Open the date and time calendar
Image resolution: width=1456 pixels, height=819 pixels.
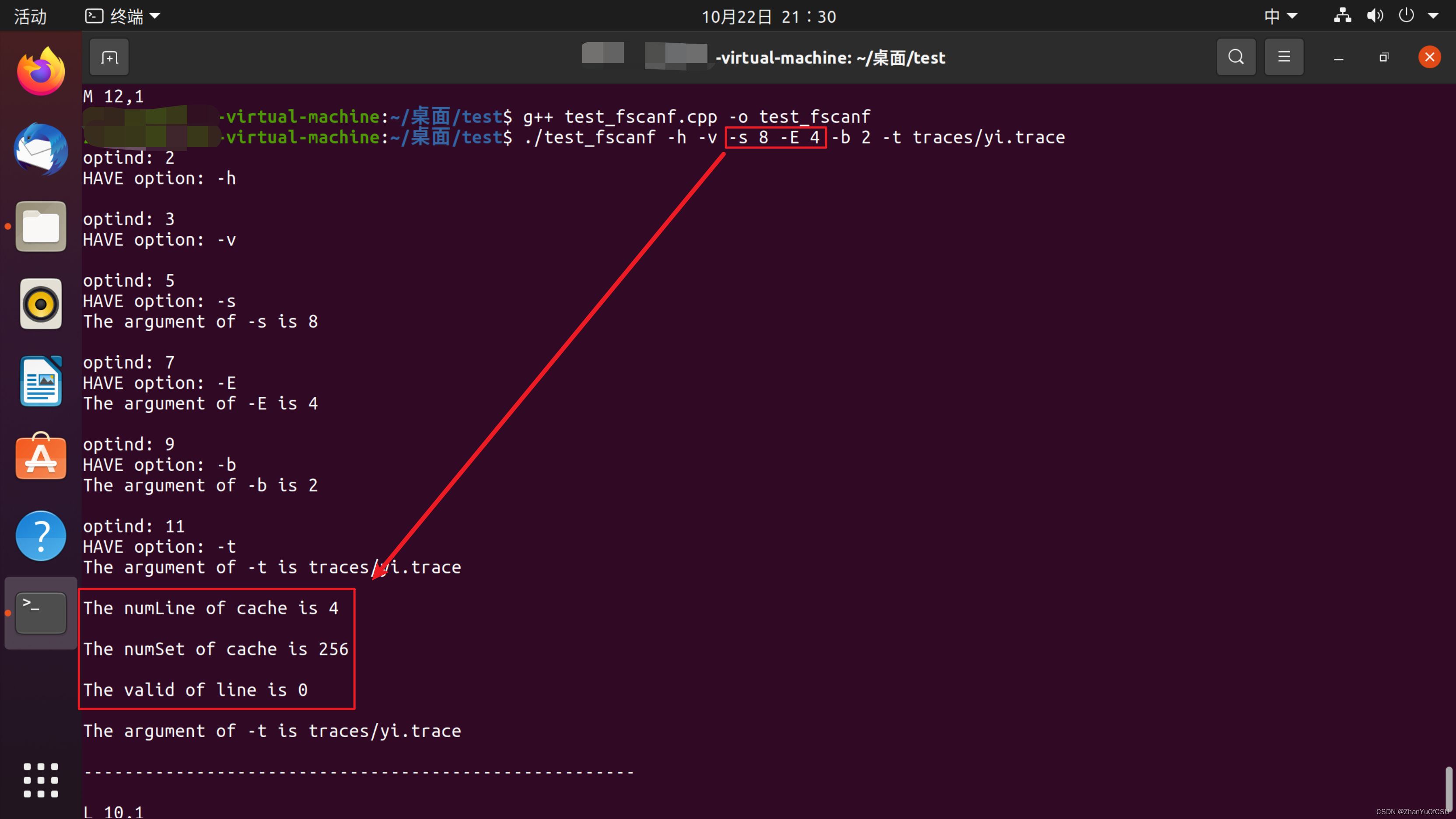pyautogui.click(x=768, y=16)
